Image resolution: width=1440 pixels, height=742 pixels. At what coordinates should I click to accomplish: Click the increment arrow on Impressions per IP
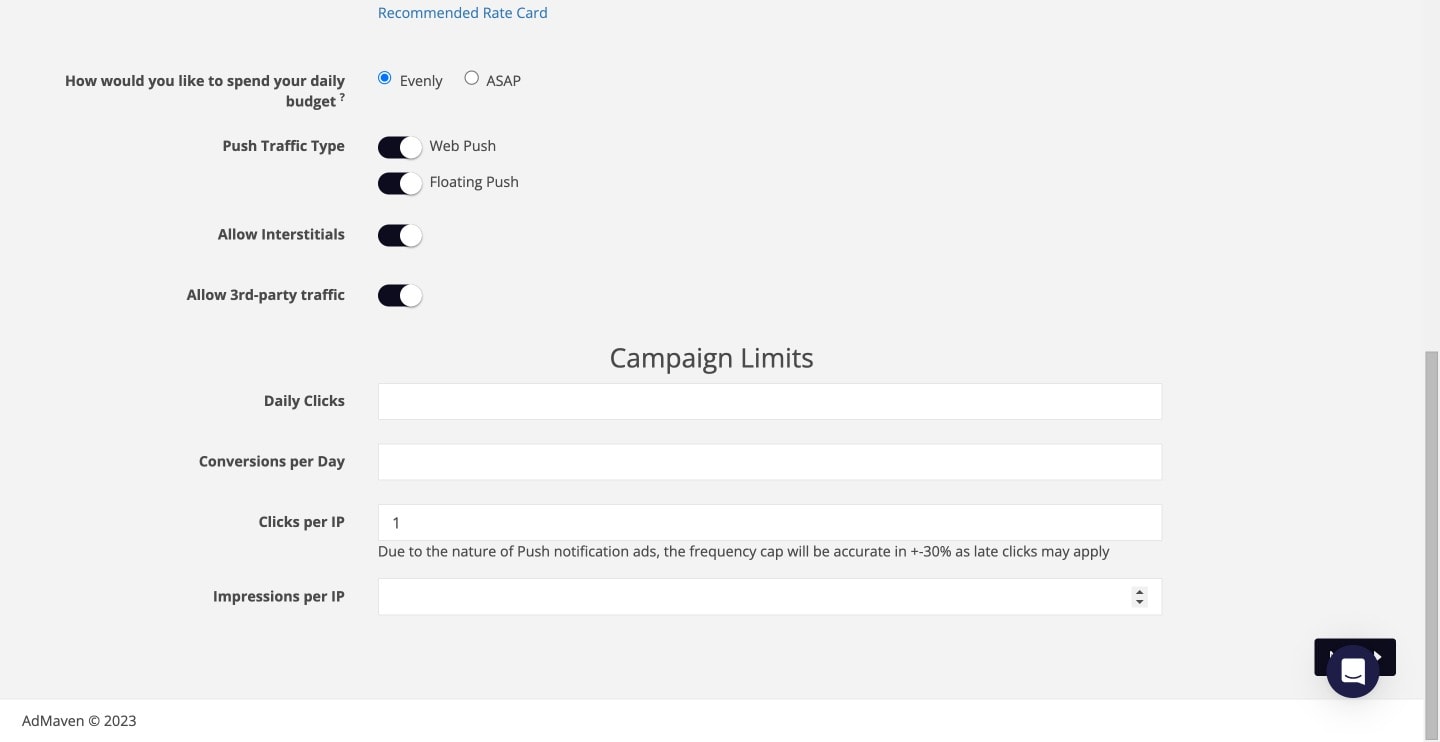pyautogui.click(x=1140, y=592)
